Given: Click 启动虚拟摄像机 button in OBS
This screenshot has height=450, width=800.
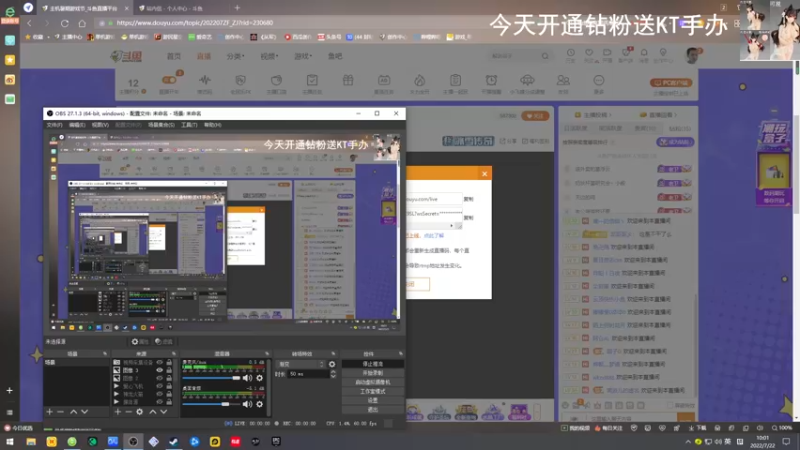Looking at the screenshot, I should pyautogui.click(x=372, y=382).
